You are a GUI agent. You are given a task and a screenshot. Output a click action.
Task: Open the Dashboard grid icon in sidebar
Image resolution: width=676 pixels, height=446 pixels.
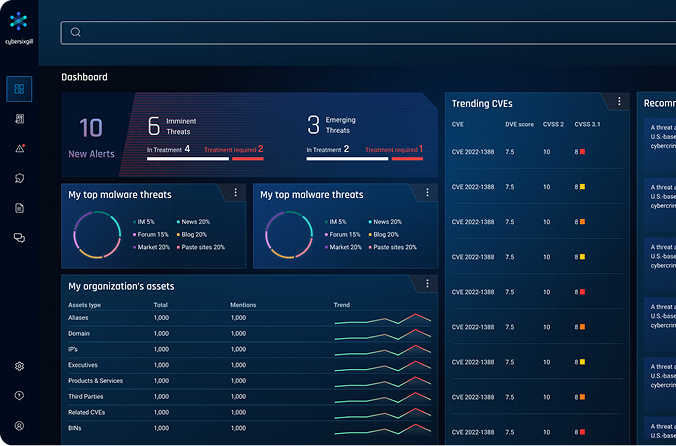[19, 89]
